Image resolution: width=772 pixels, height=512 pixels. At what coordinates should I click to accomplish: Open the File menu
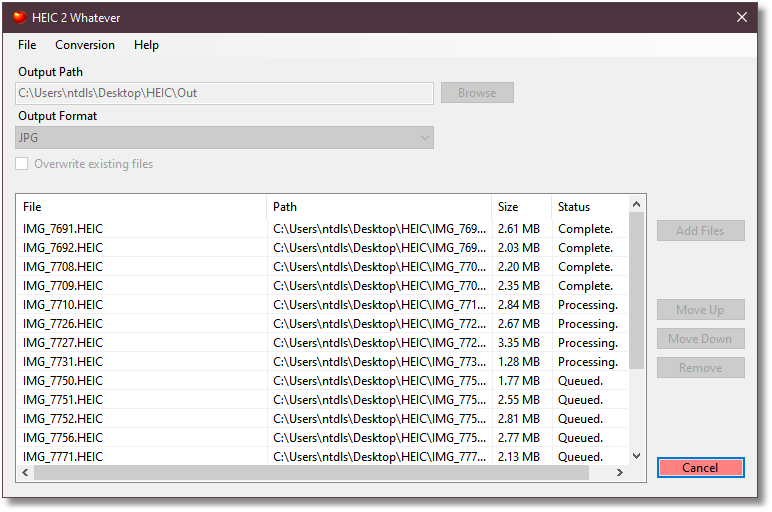click(x=27, y=45)
